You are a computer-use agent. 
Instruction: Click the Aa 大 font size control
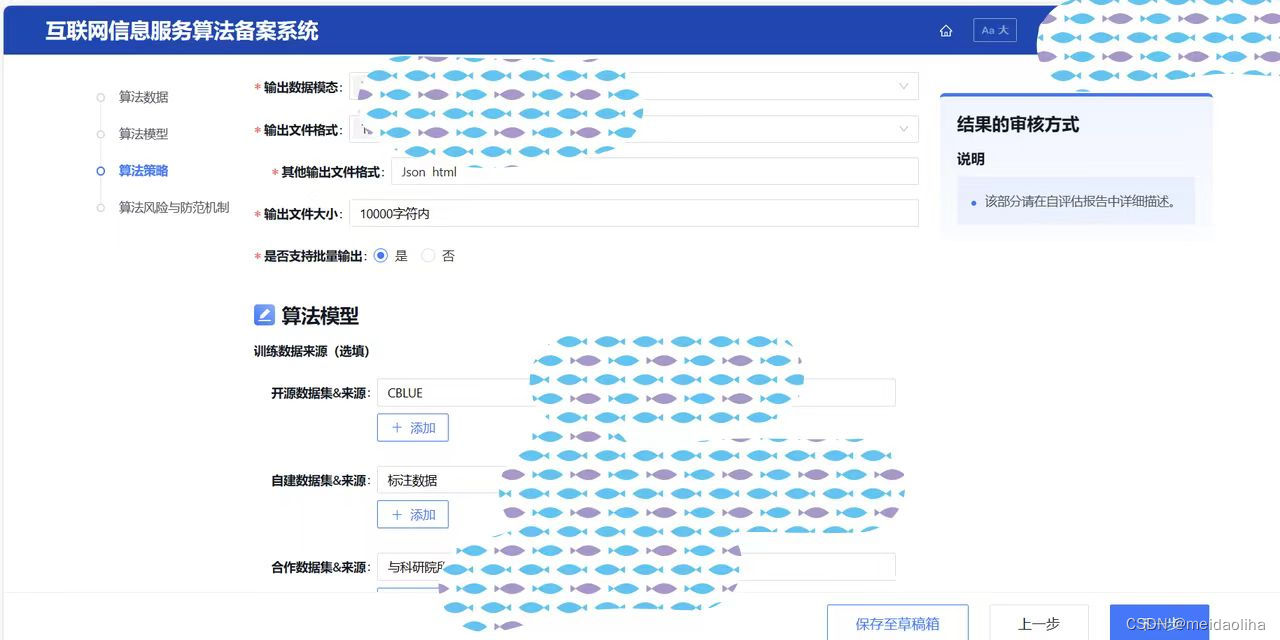tap(994, 30)
